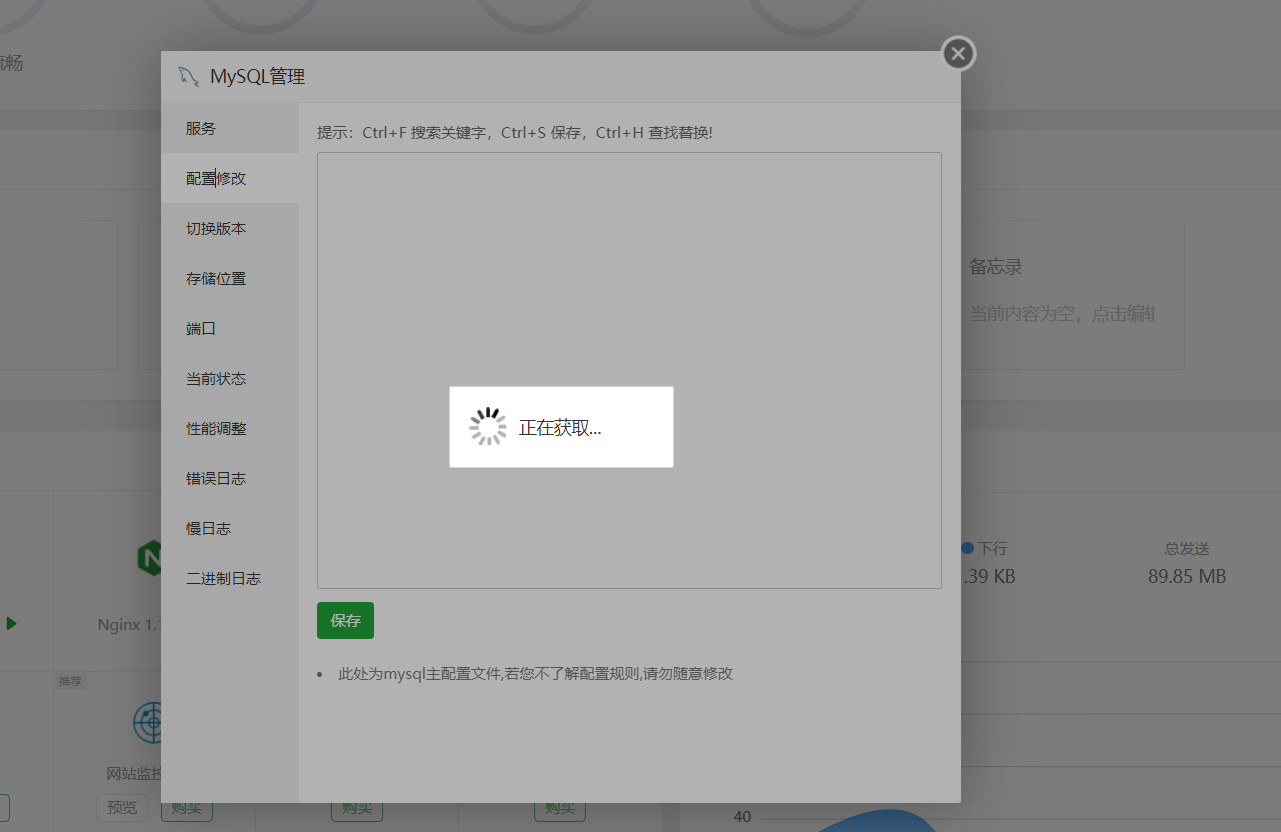Click the MySQL管理 dialog title
The image size is (1281, 832).
[258, 77]
